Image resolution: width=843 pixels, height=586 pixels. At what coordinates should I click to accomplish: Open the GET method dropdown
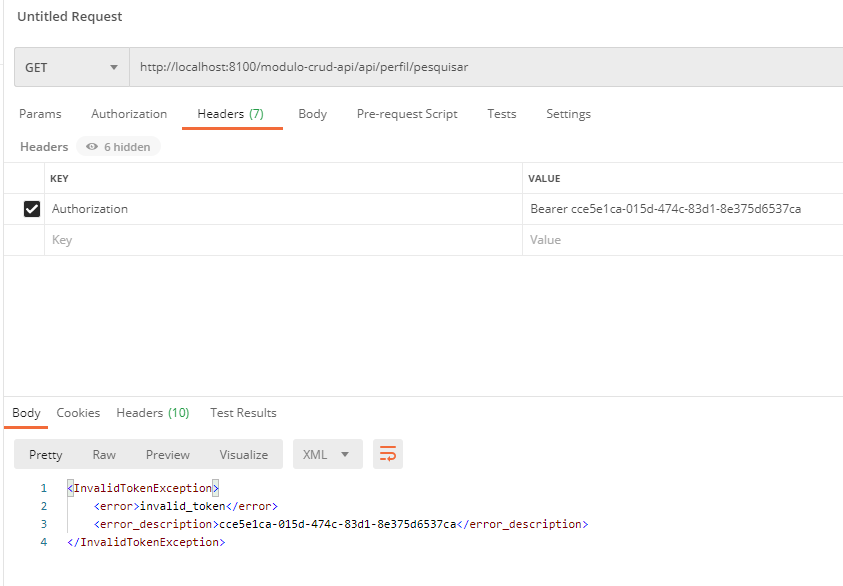(72, 67)
